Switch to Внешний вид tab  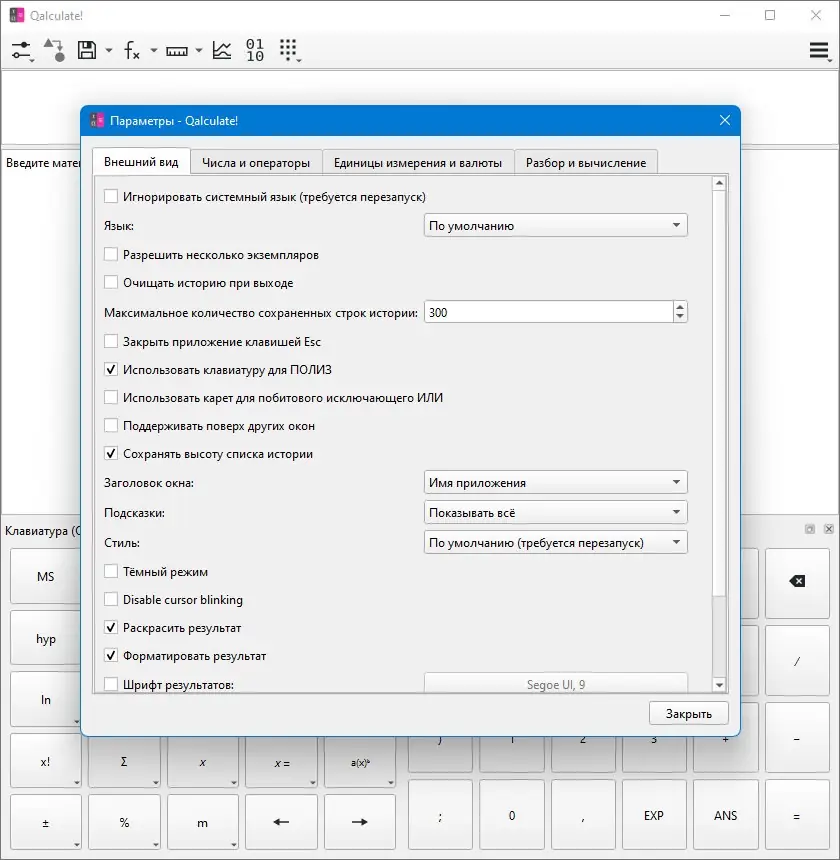[x=141, y=162]
